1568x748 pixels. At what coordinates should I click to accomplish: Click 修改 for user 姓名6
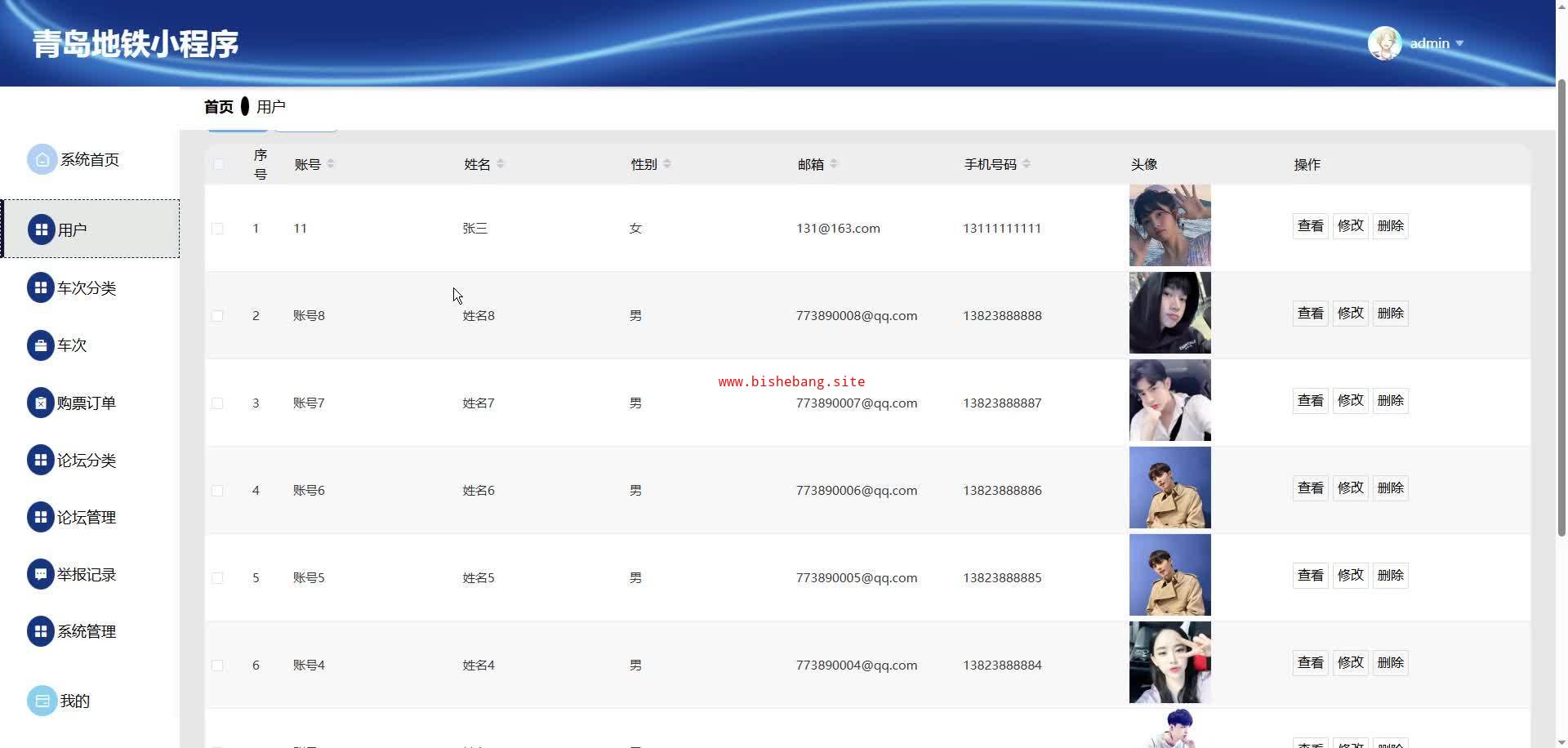click(x=1351, y=488)
